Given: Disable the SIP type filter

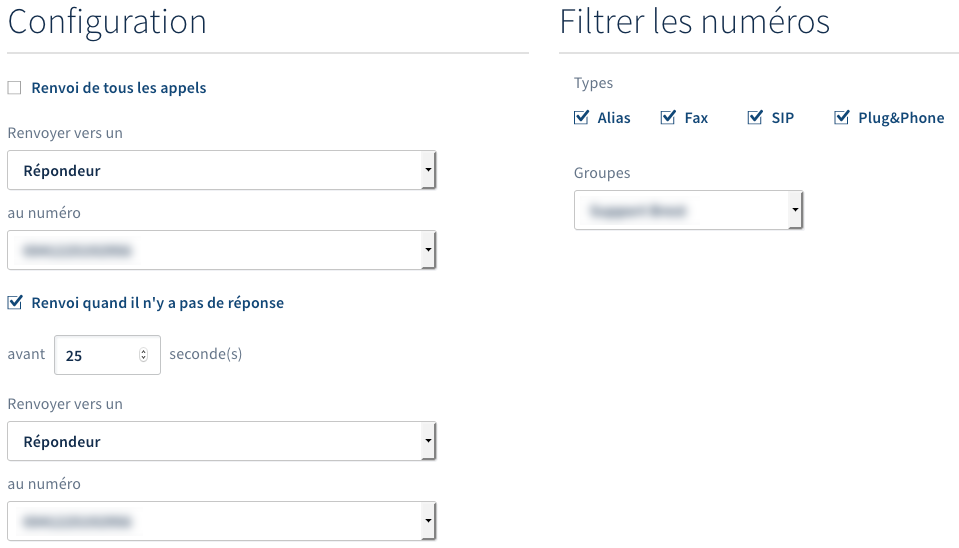Looking at the screenshot, I should tap(755, 117).
